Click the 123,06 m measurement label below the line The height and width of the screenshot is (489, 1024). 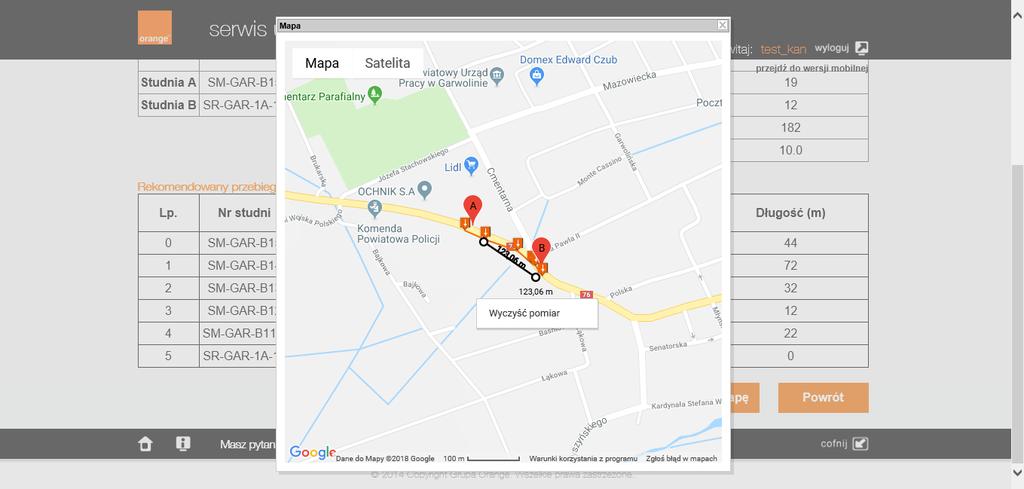536,292
